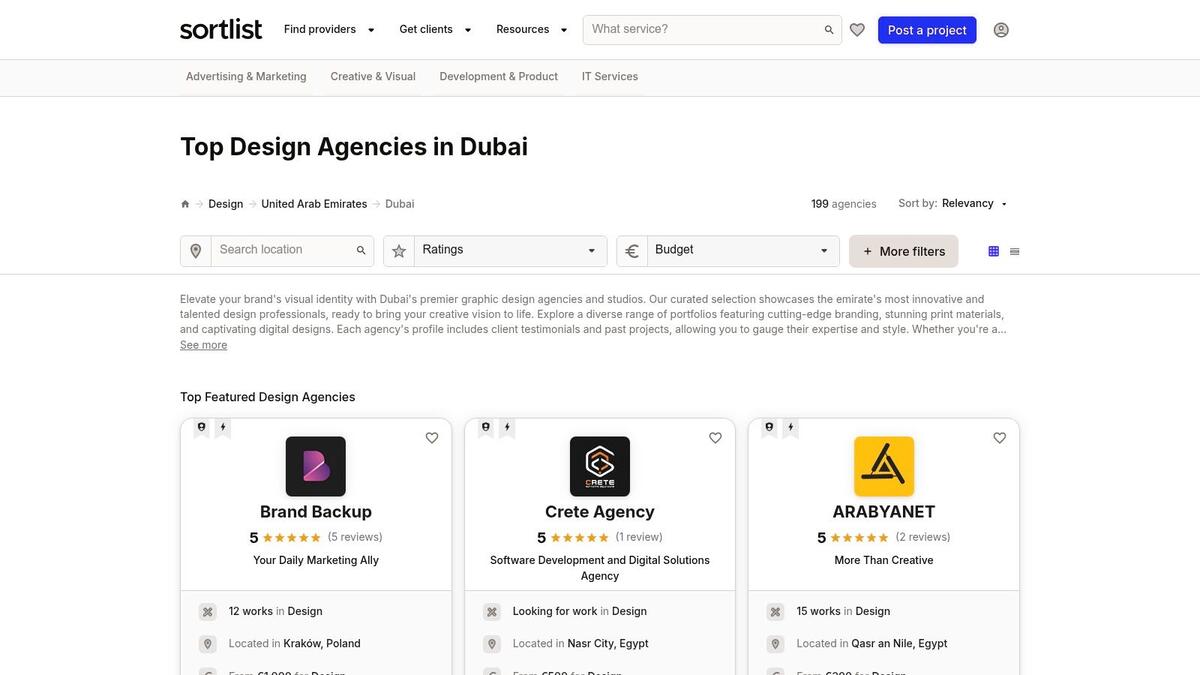This screenshot has width=1200, height=675.
Task: Favorite ARABYANET using its heart toggle
Action: pos(996,436)
